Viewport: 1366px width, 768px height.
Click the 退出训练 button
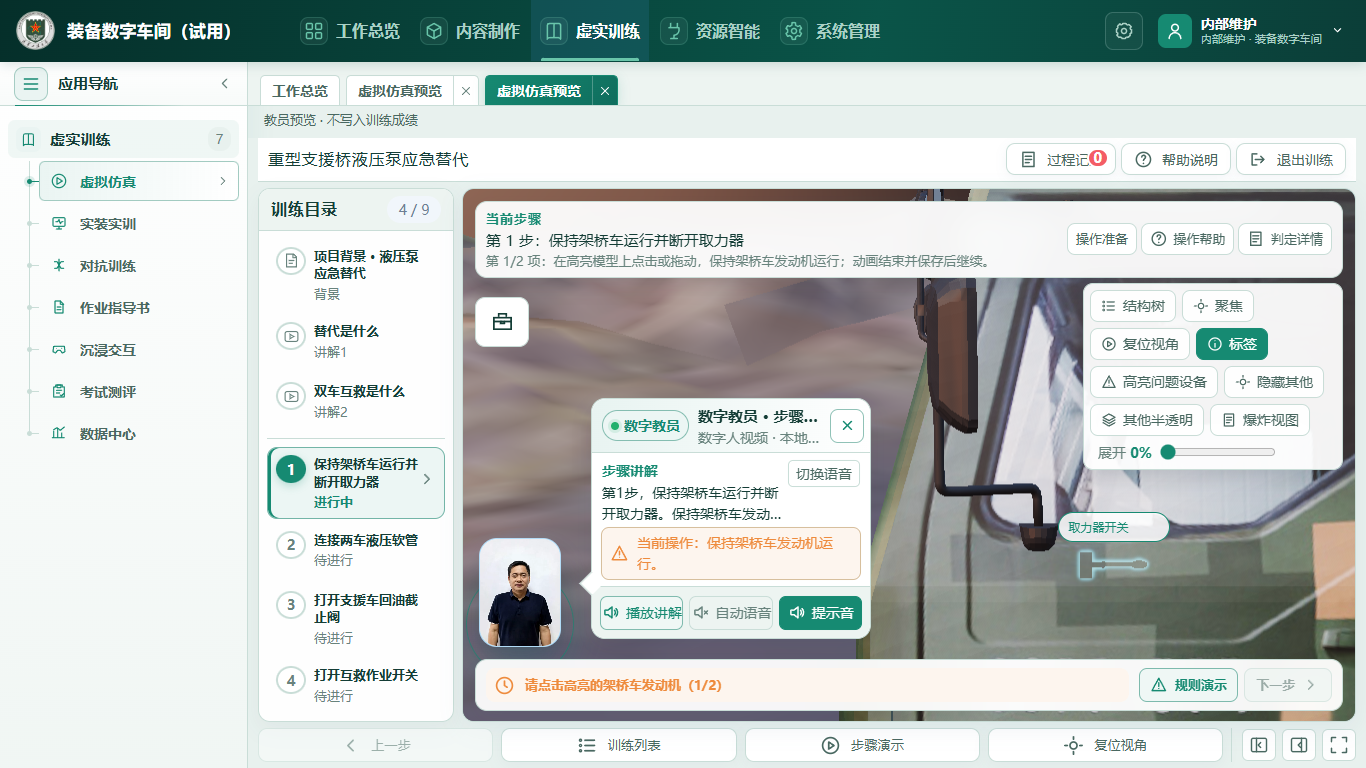pyautogui.click(x=1291, y=160)
